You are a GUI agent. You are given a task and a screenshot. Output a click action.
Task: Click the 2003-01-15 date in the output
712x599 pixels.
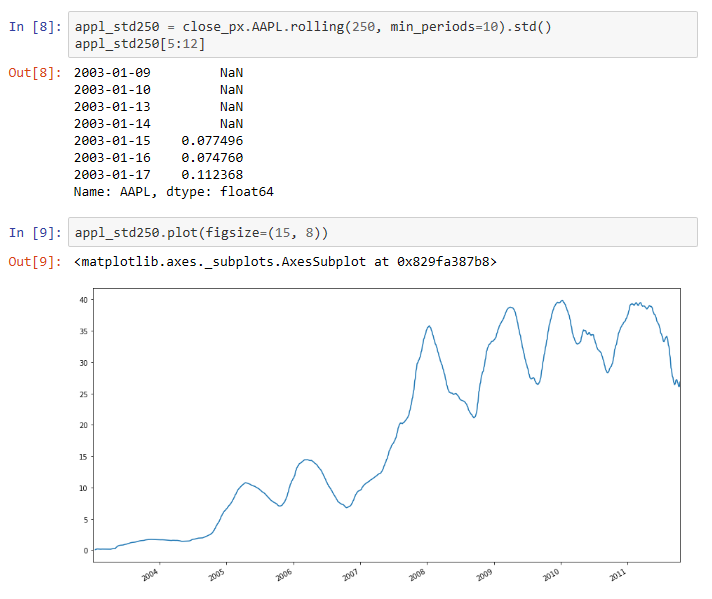pyautogui.click(x=112, y=141)
